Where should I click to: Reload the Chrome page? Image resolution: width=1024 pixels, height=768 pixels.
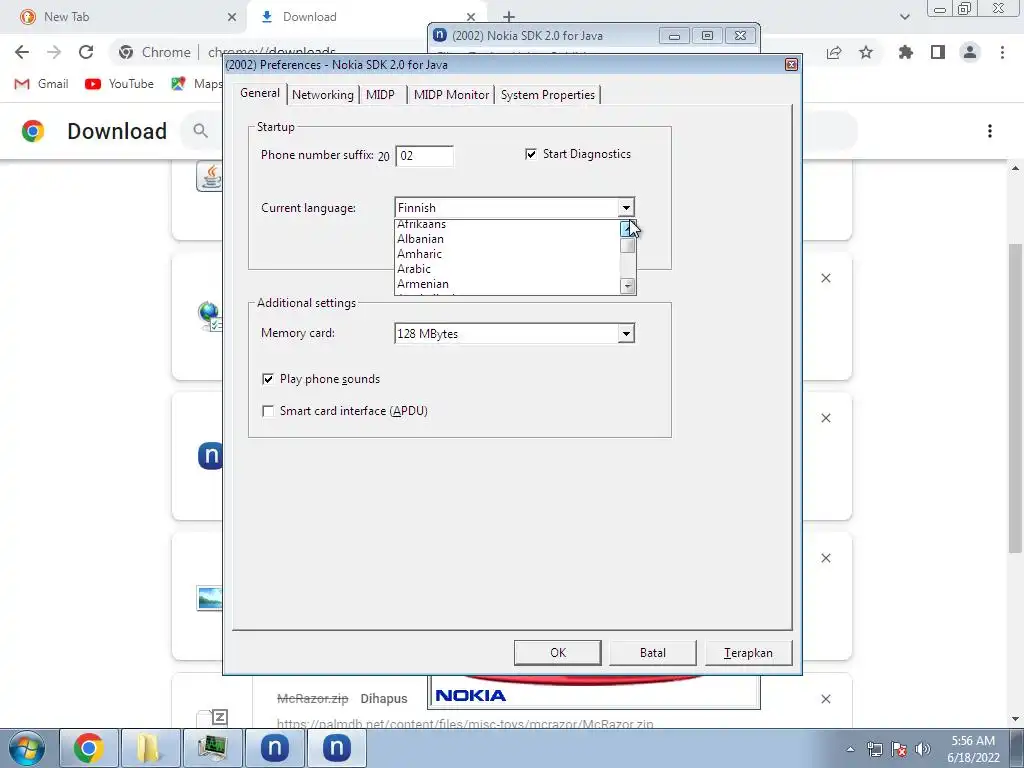pyautogui.click(x=86, y=52)
